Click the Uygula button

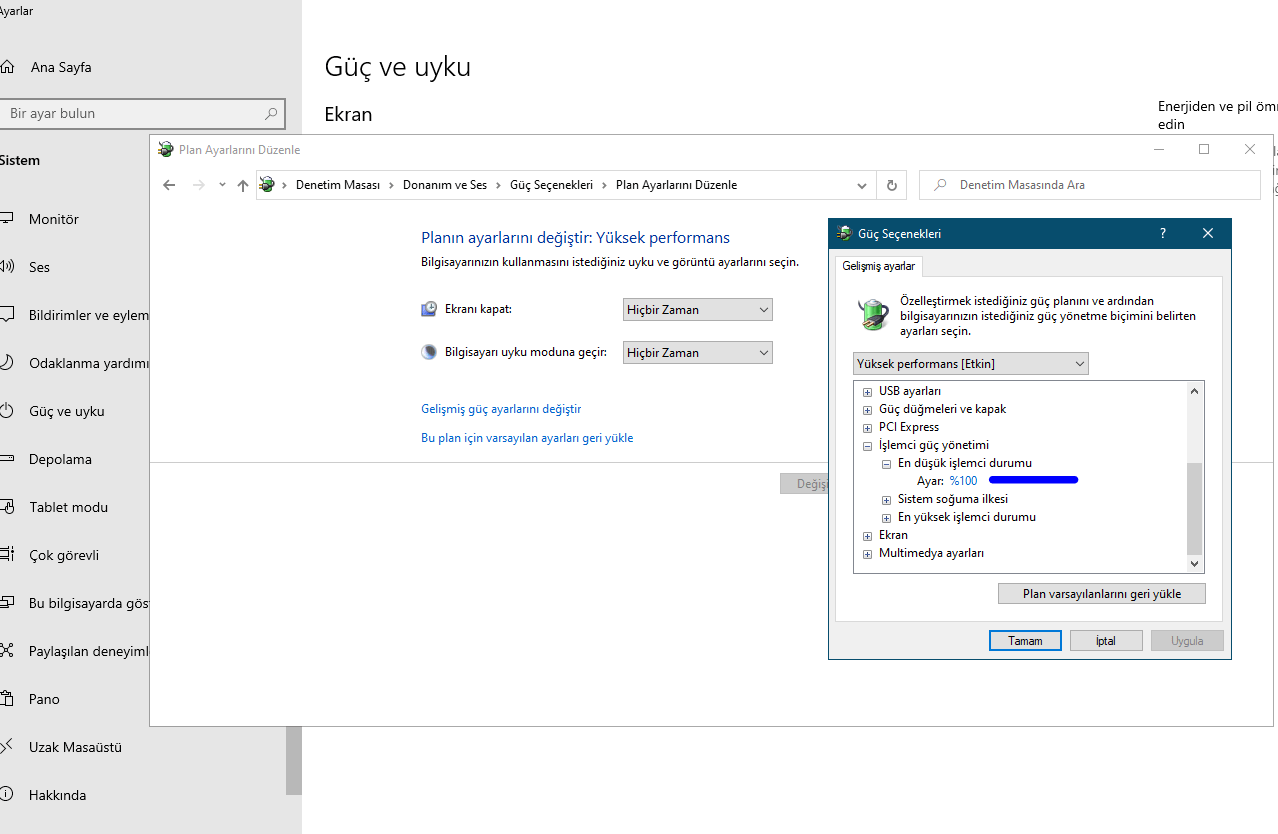coord(1187,641)
